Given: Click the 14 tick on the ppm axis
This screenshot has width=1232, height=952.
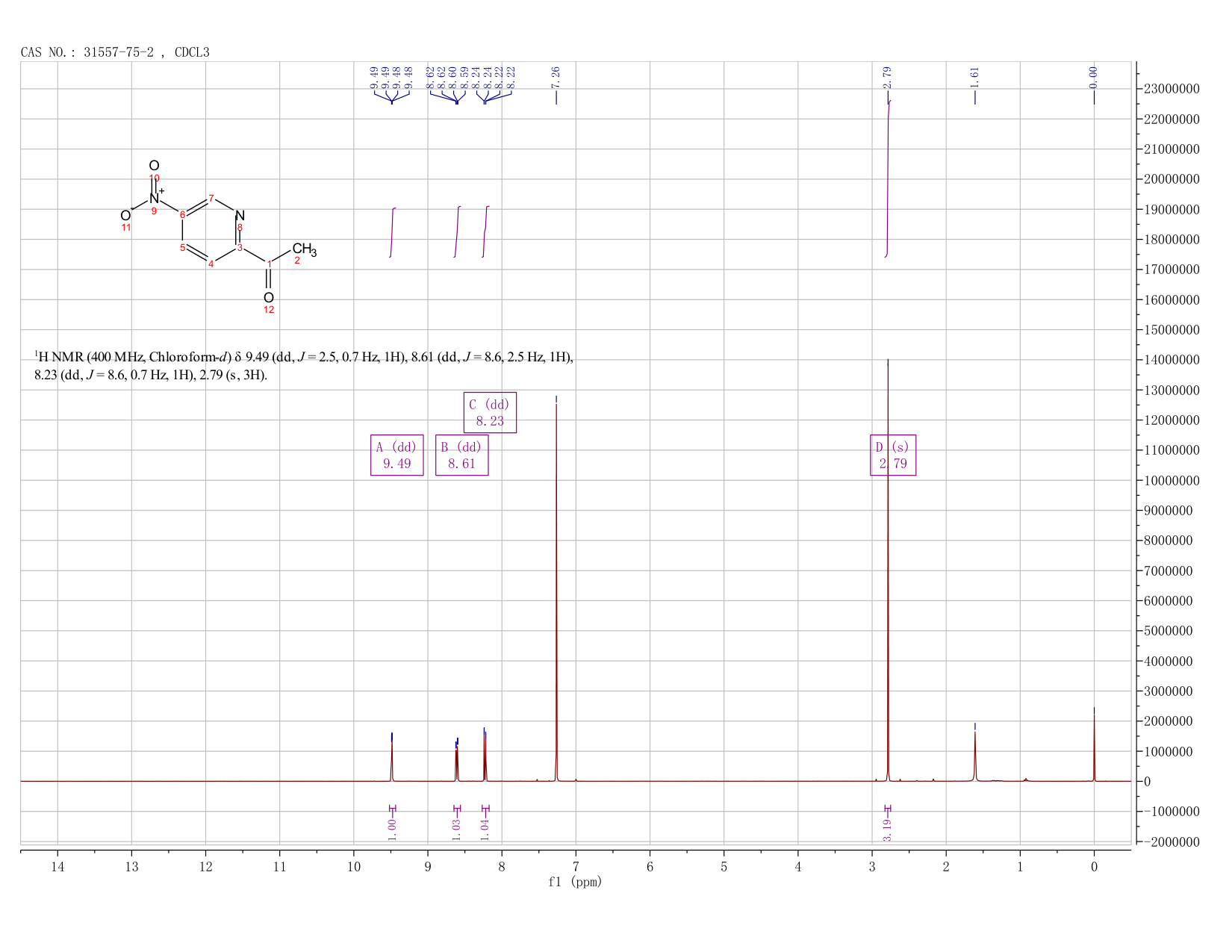Looking at the screenshot, I should [x=57, y=867].
